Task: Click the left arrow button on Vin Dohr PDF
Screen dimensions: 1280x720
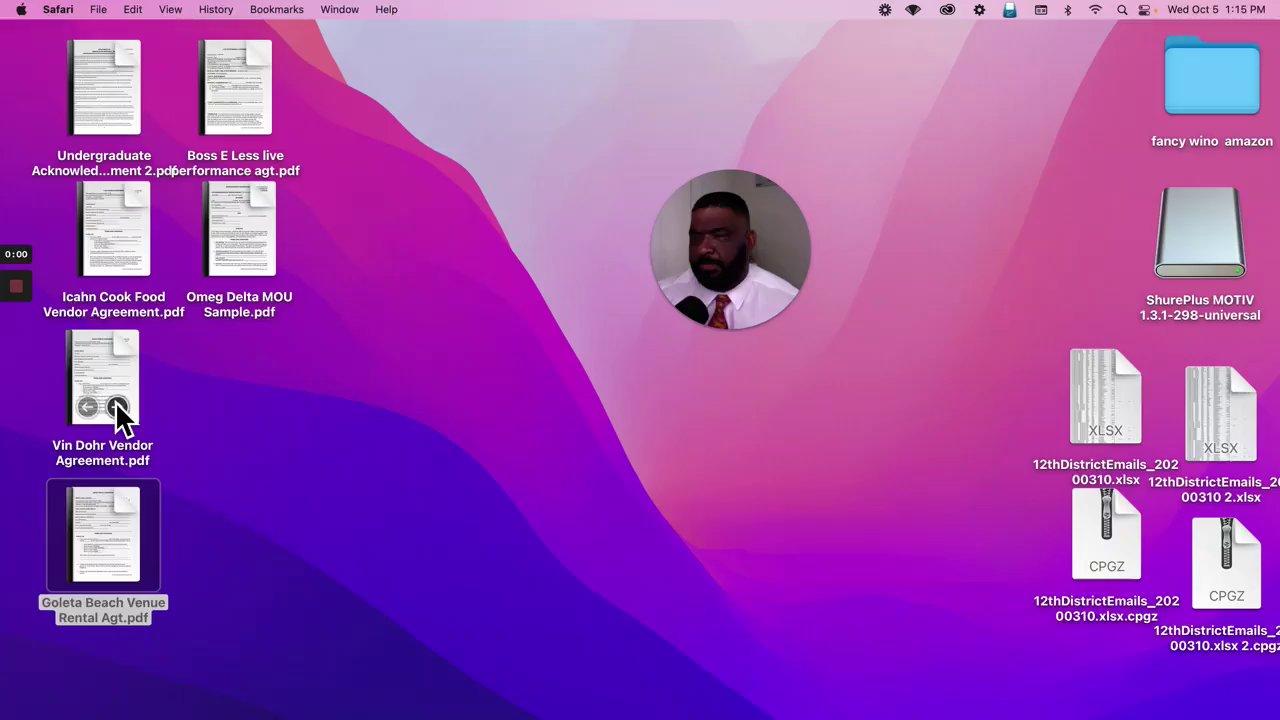Action: (x=87, y=407)
